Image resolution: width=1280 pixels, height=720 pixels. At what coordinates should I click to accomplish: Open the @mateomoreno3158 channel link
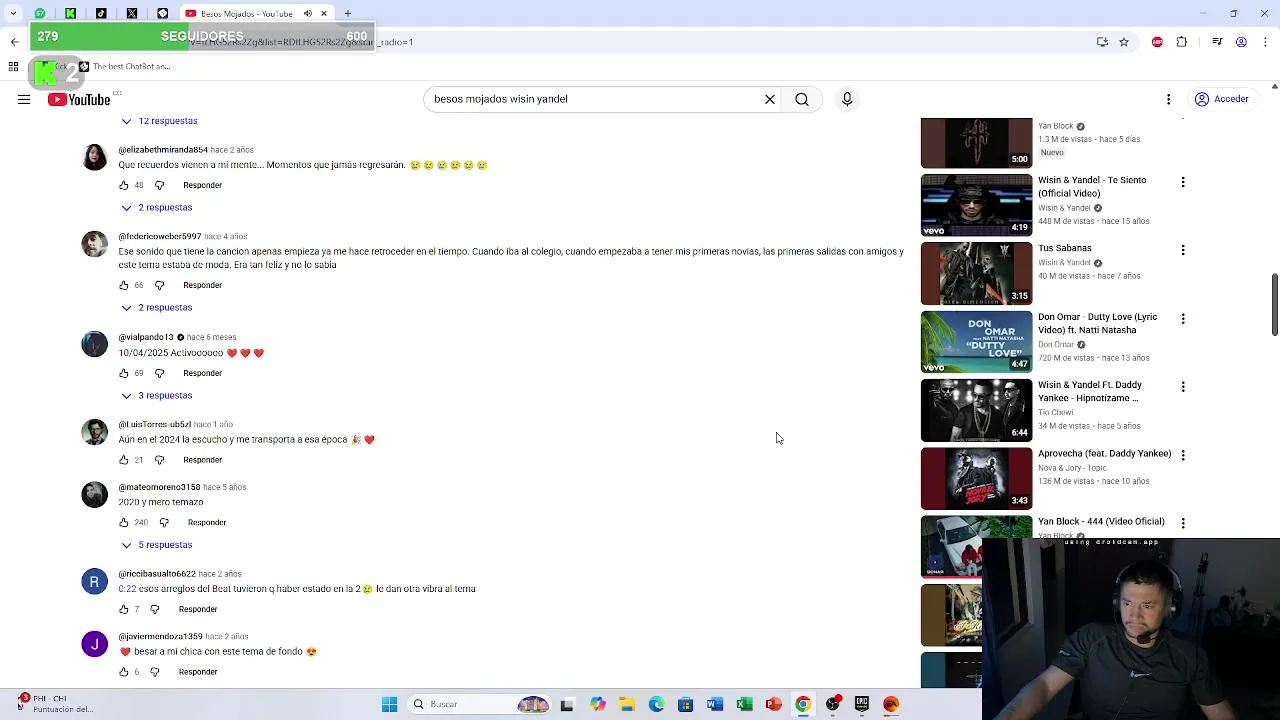click(160, 487)
